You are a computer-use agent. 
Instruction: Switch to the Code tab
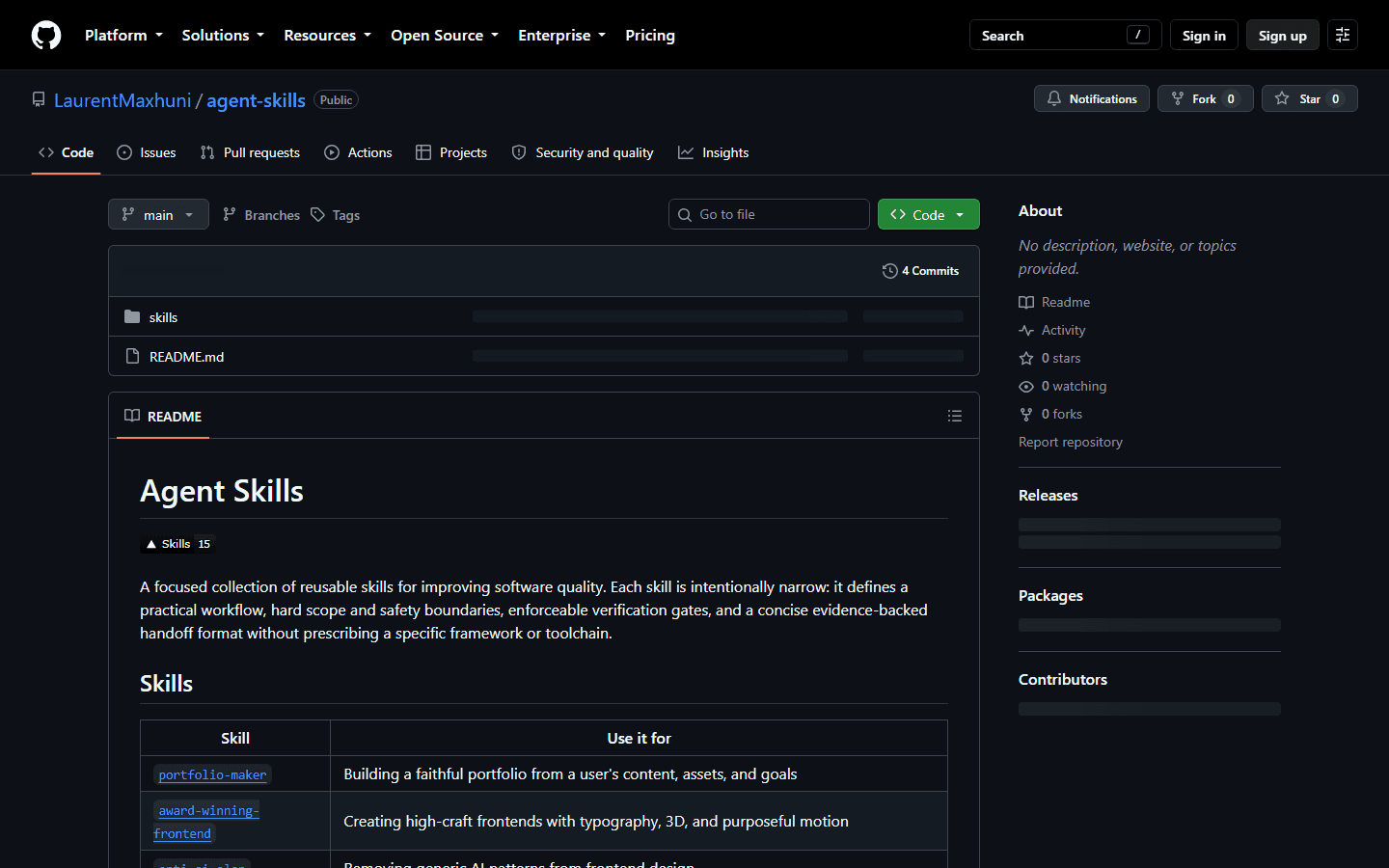coord(66,152)
